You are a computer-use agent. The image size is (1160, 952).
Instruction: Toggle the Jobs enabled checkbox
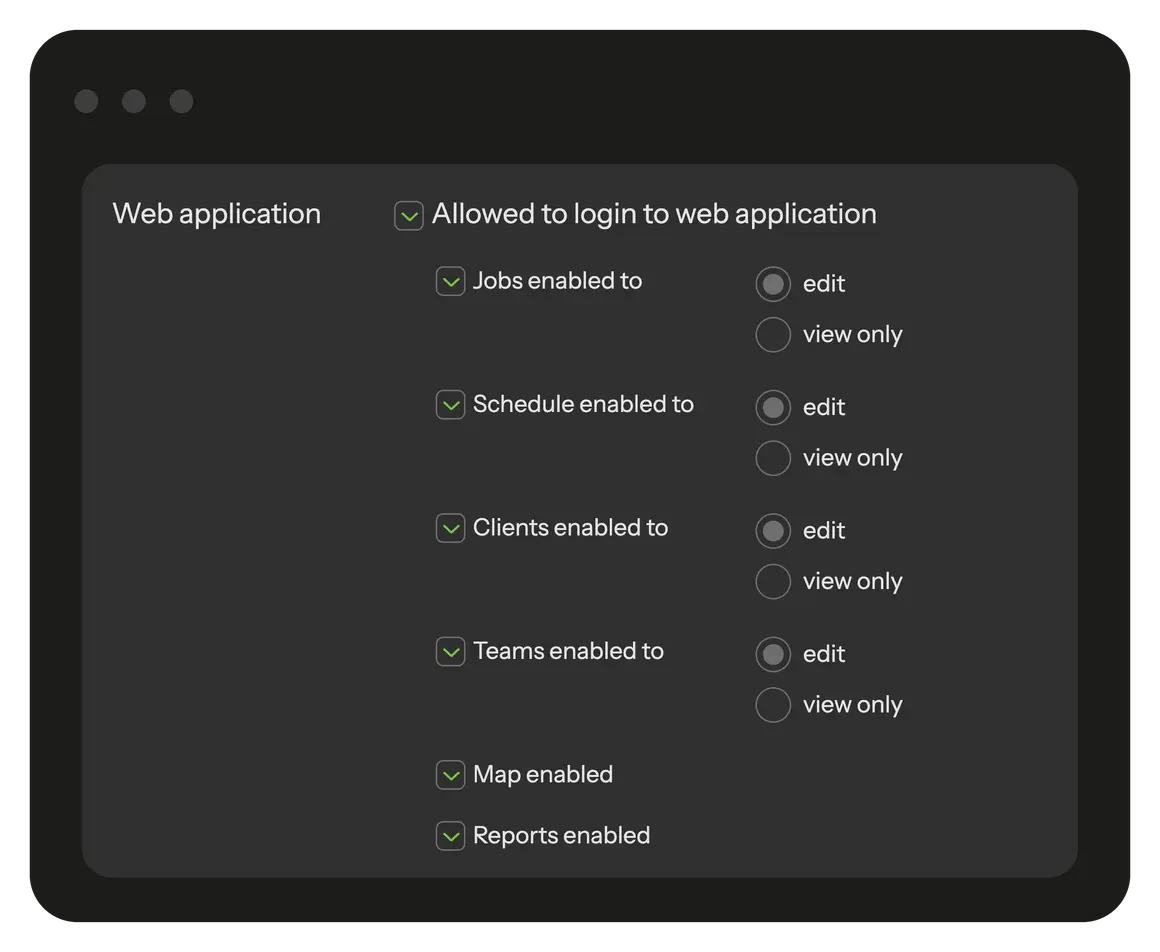(x=451, y=282)
